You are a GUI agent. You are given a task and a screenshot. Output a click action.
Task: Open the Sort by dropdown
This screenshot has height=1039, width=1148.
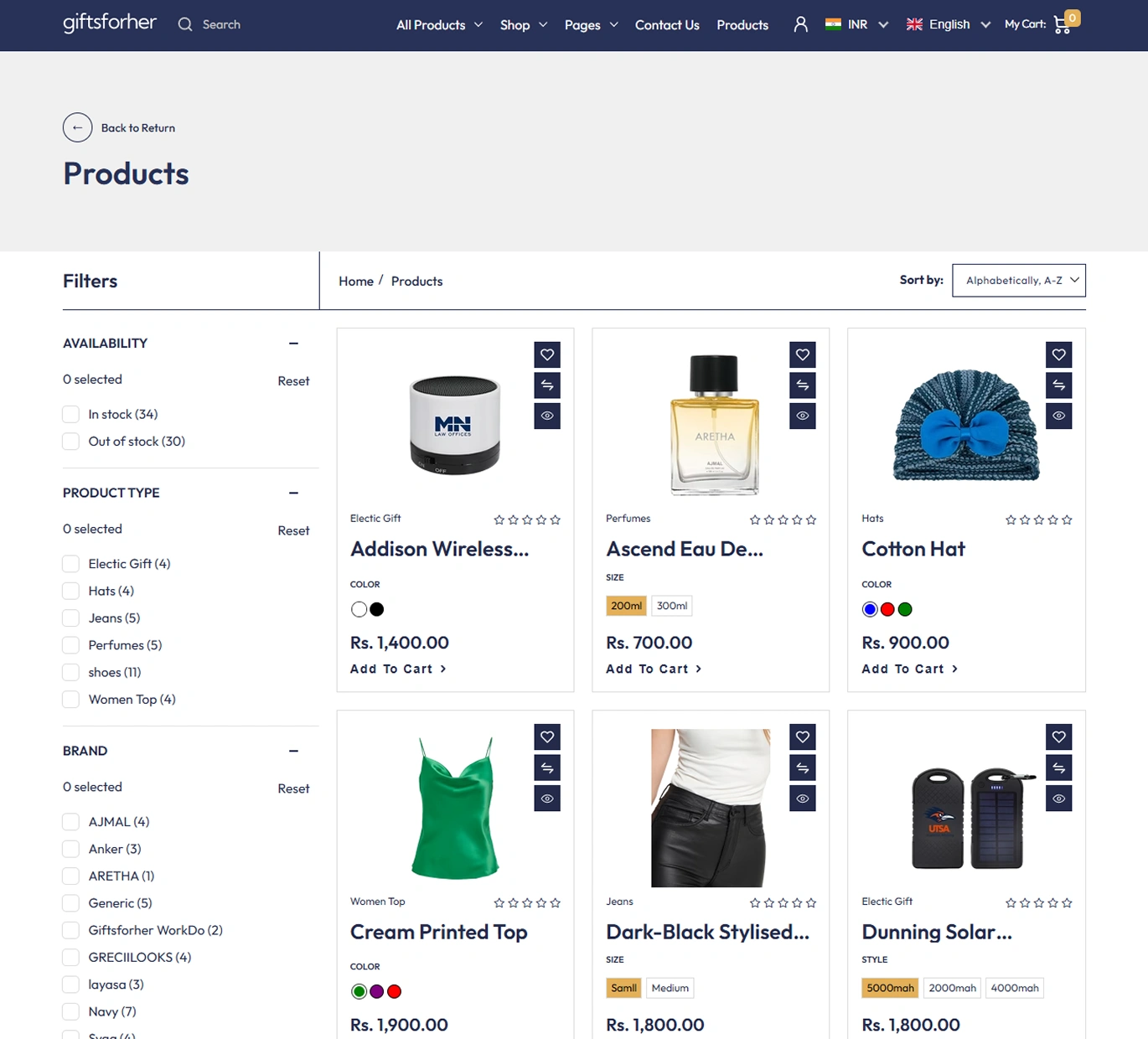[x=1019, y=281]
